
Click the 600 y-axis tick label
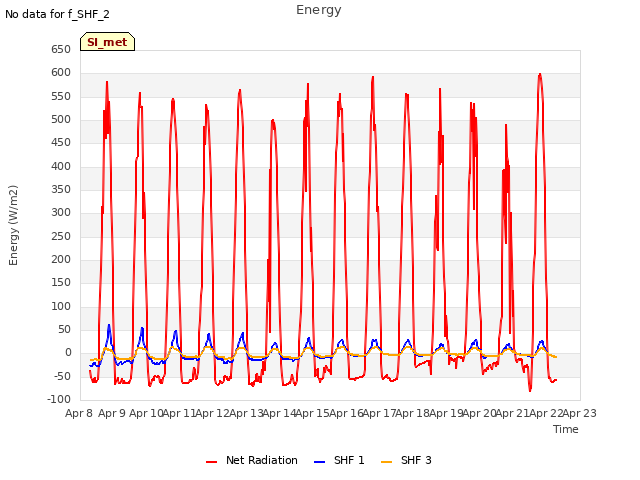tap(61, 73)
